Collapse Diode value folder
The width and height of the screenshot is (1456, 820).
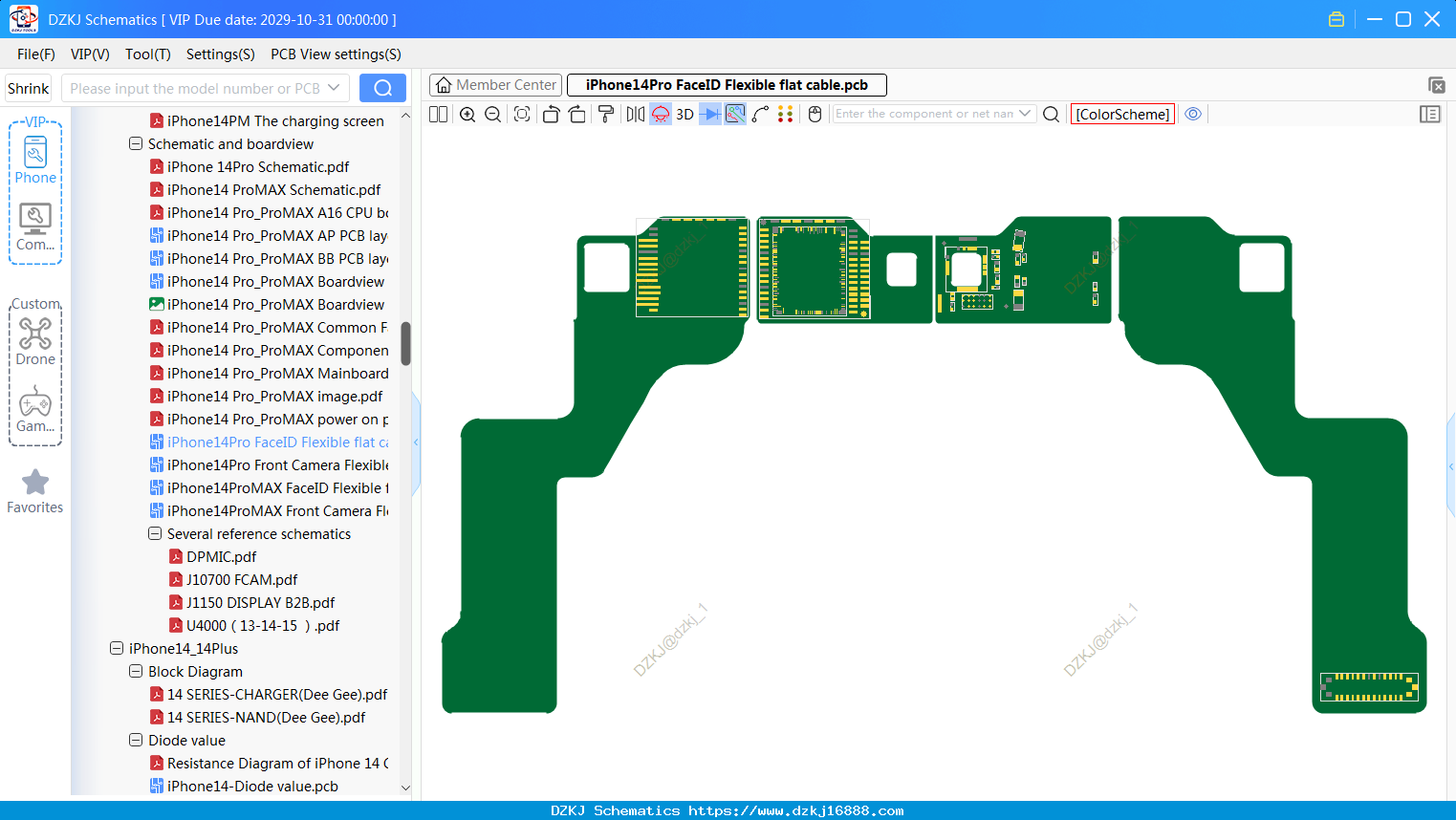pos(136,741)
